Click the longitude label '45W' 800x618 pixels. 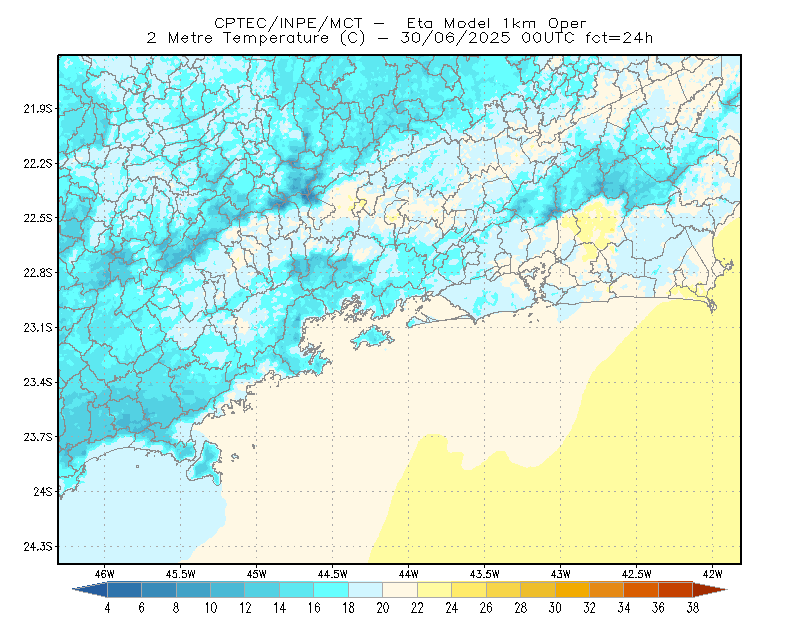pos(257,574)
